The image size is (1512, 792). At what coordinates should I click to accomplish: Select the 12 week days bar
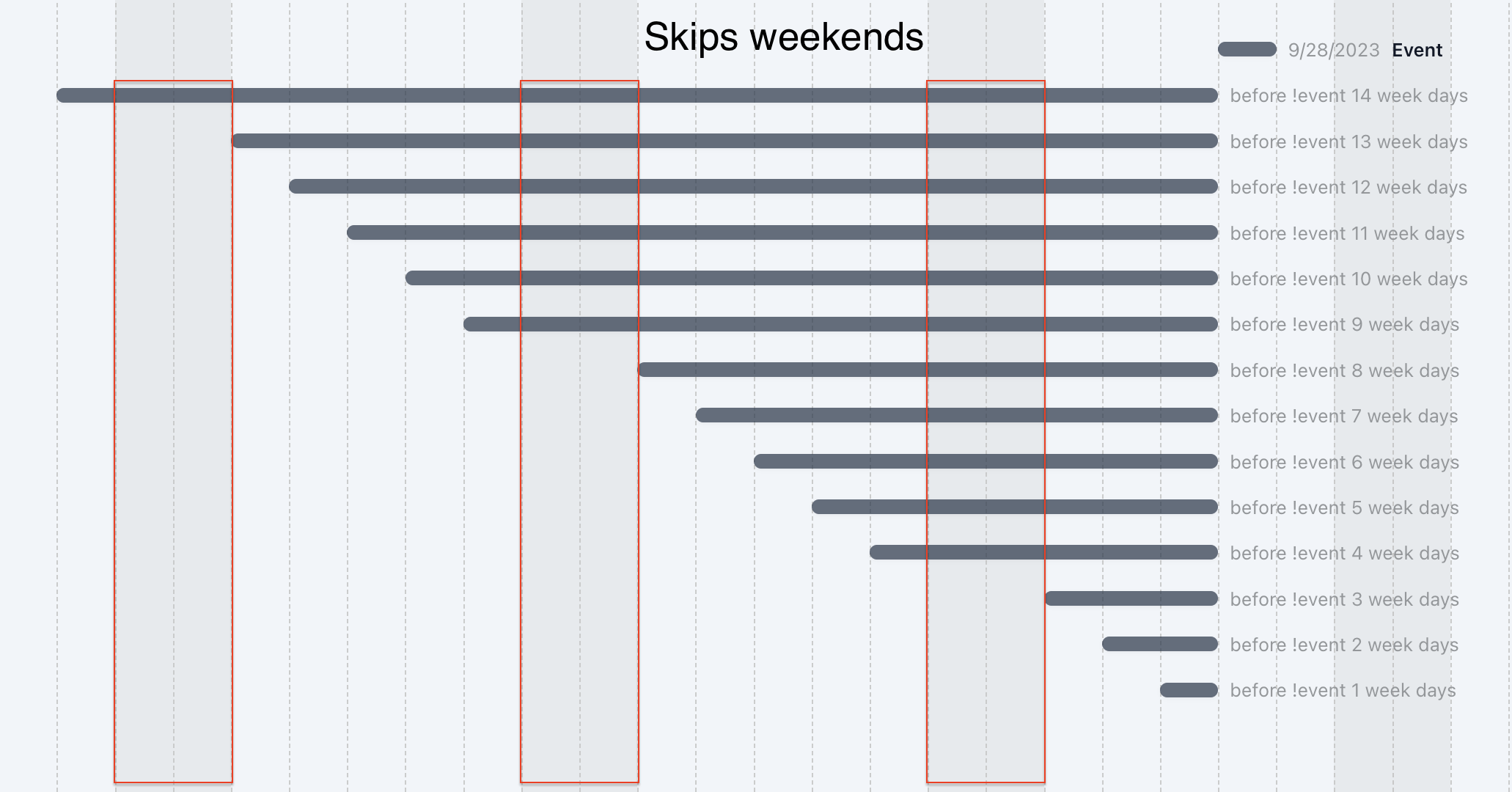coord(754,186)
